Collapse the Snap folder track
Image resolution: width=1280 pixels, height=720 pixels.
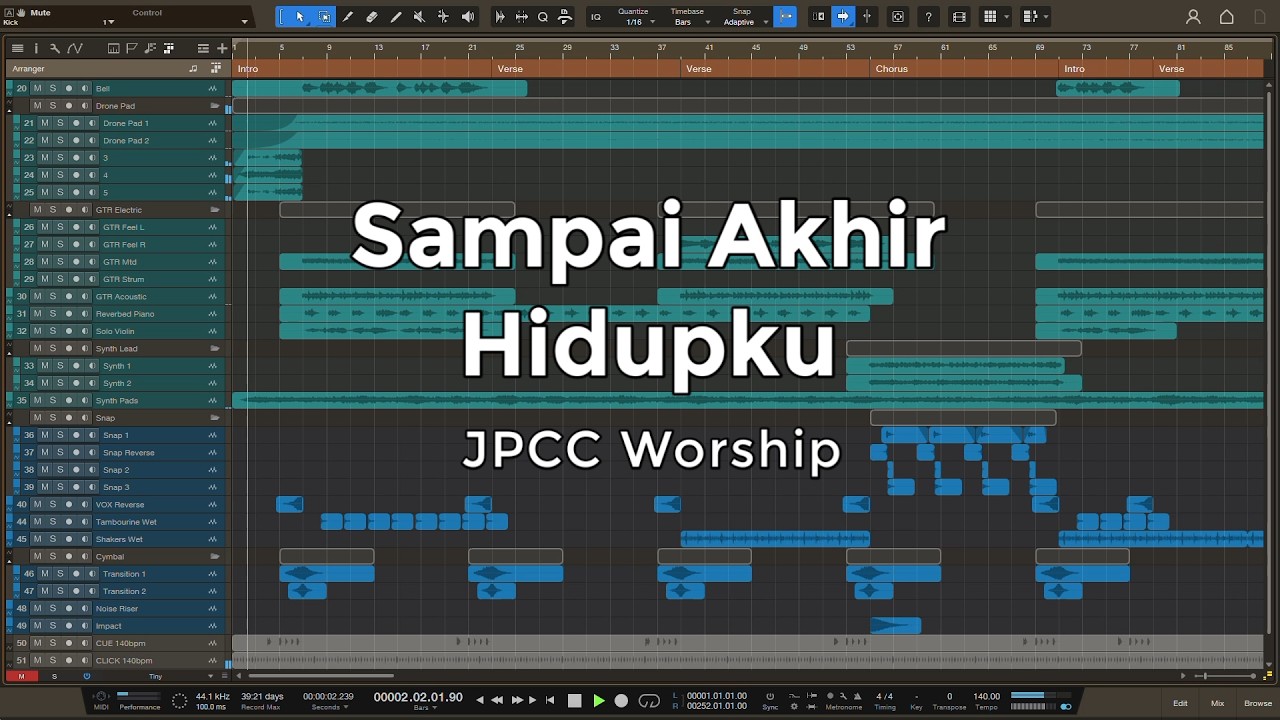pyautogui.click(x=10, y=421)
